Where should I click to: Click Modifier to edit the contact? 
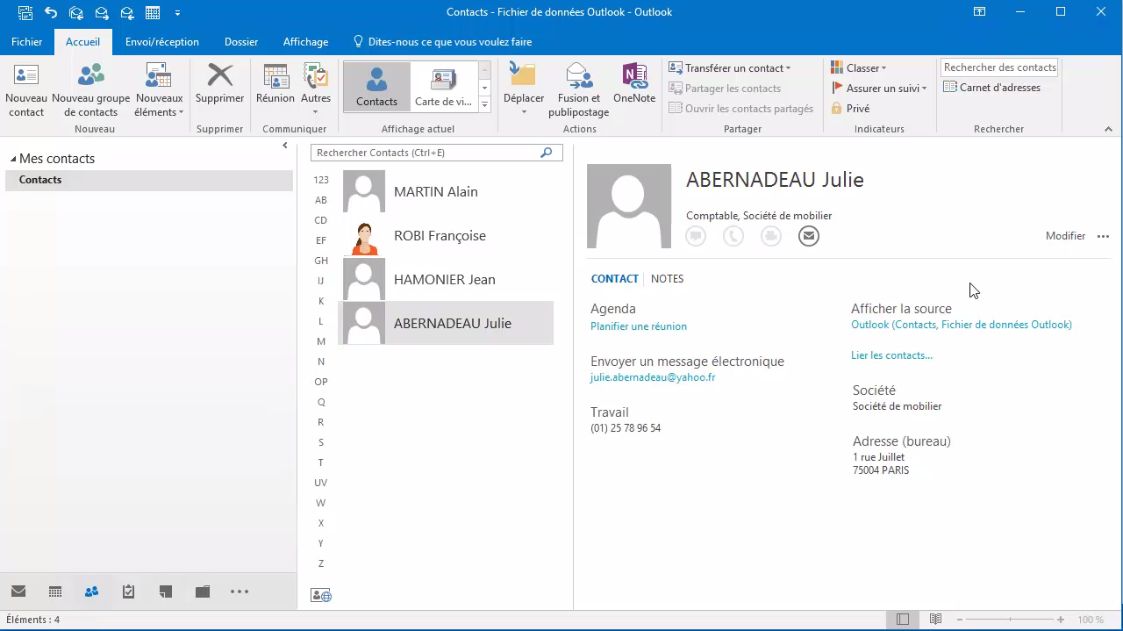click(x=1064, y=236)
